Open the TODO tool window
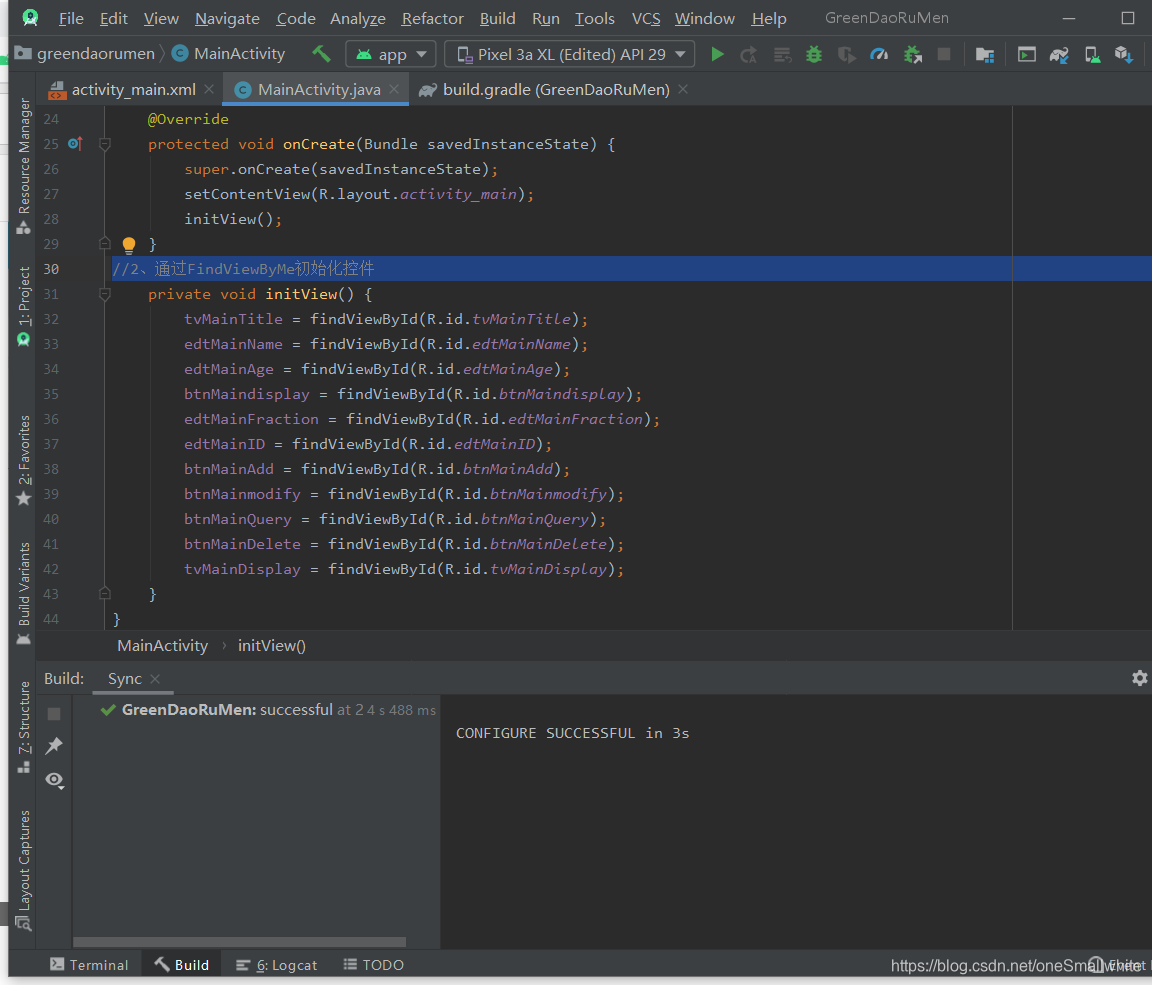The image size is (1152, 985). pos(373,964)
